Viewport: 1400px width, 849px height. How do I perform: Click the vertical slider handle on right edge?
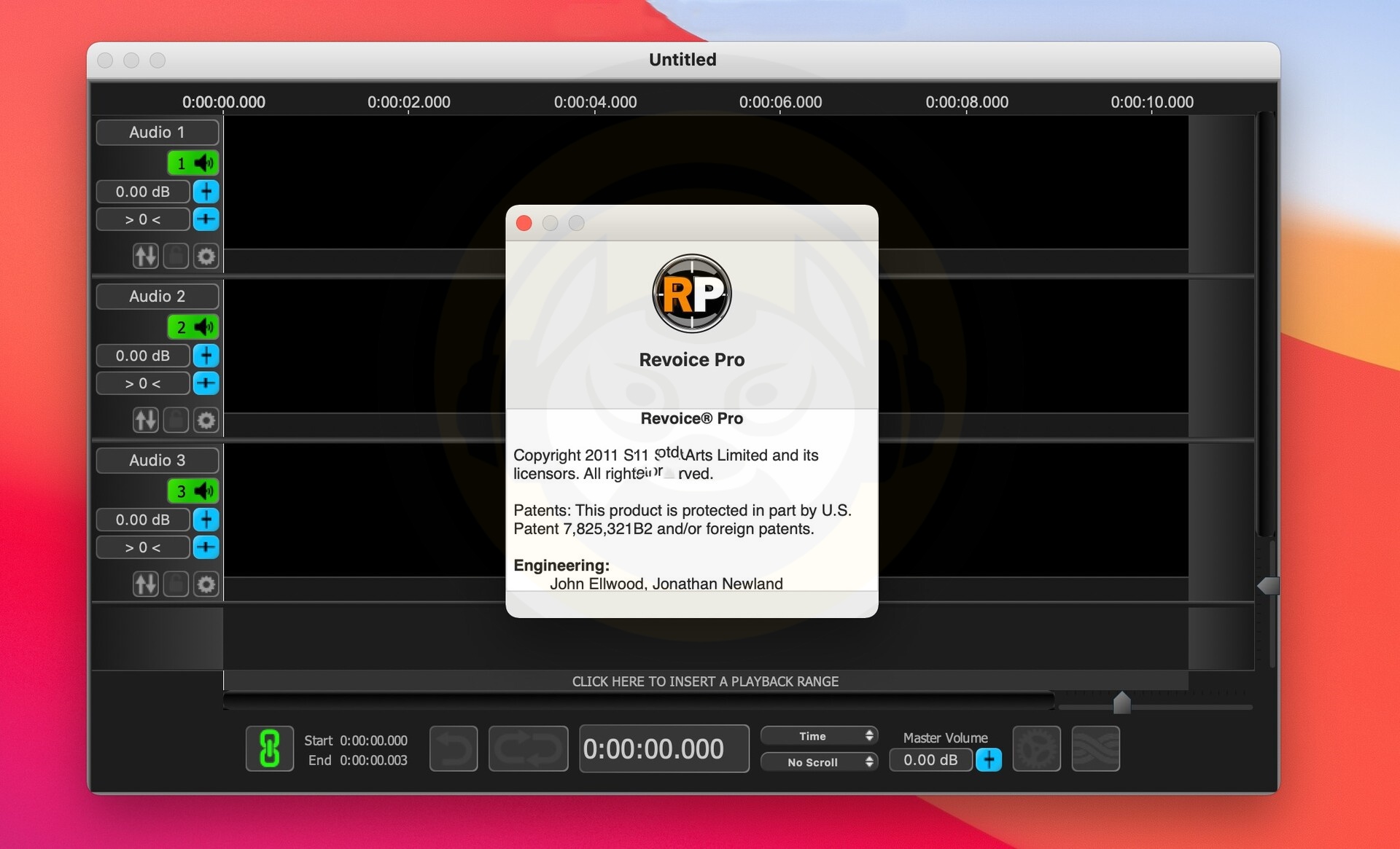pos(1268,585)
